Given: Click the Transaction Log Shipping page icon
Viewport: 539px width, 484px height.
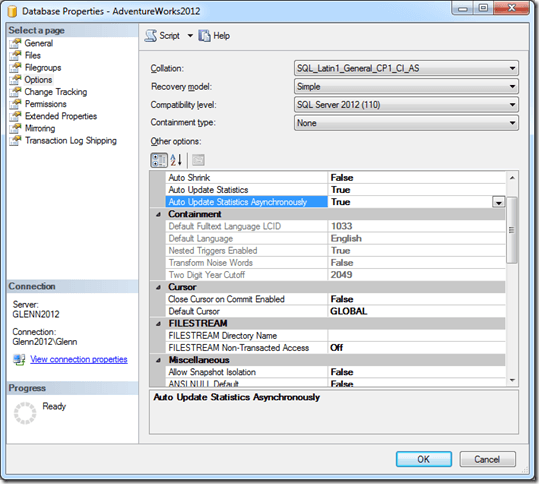Looking at the screenshot, I should coord(15,141).
